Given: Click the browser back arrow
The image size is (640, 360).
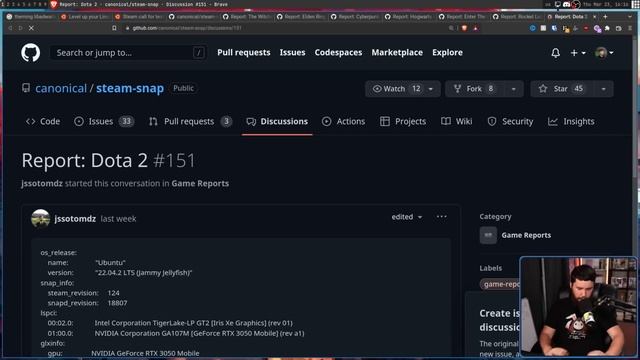Looking at the screenshot, I should 10,28.
